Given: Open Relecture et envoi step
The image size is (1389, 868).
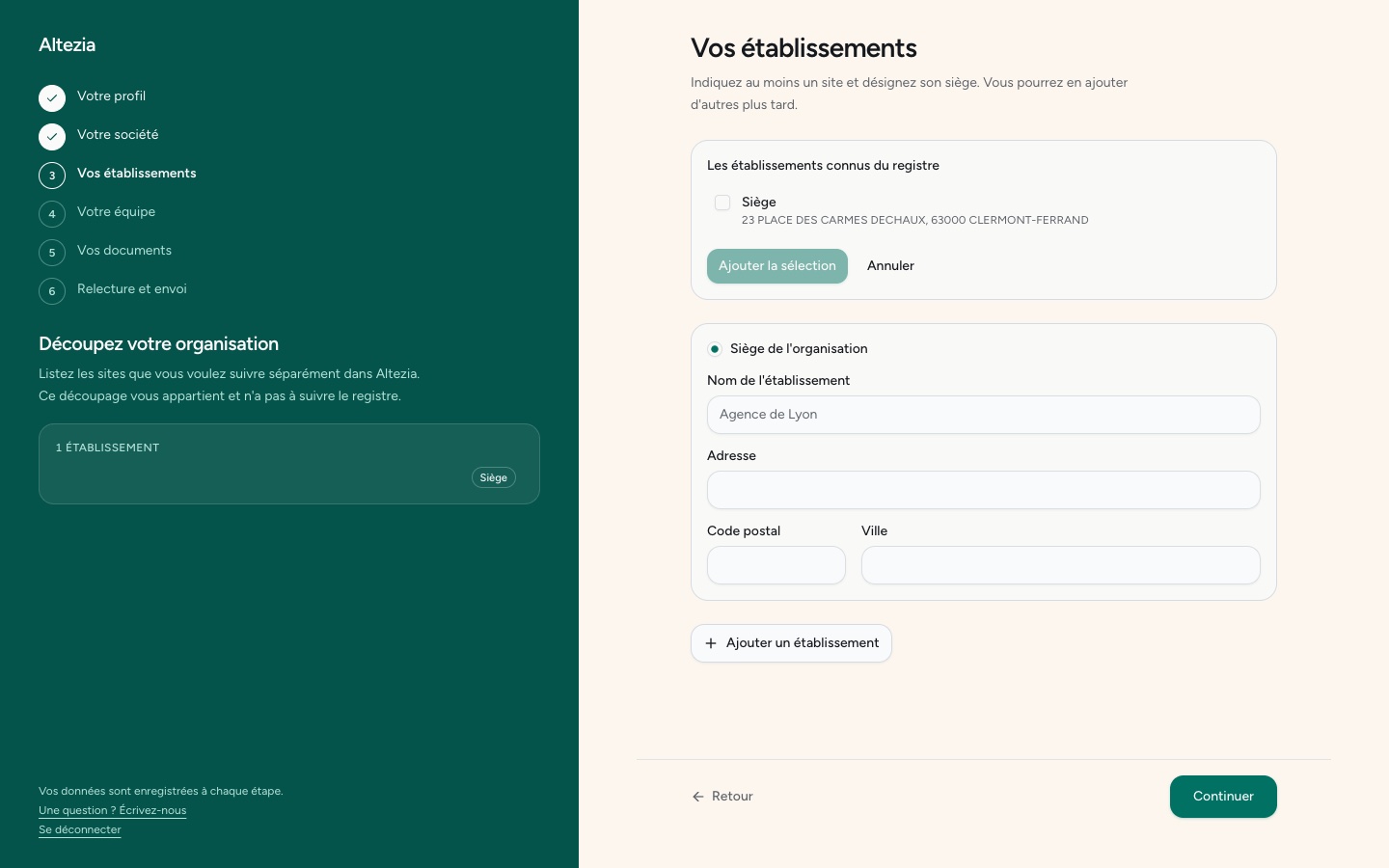Looking at the screenshot, I should [x=132, y=289].
